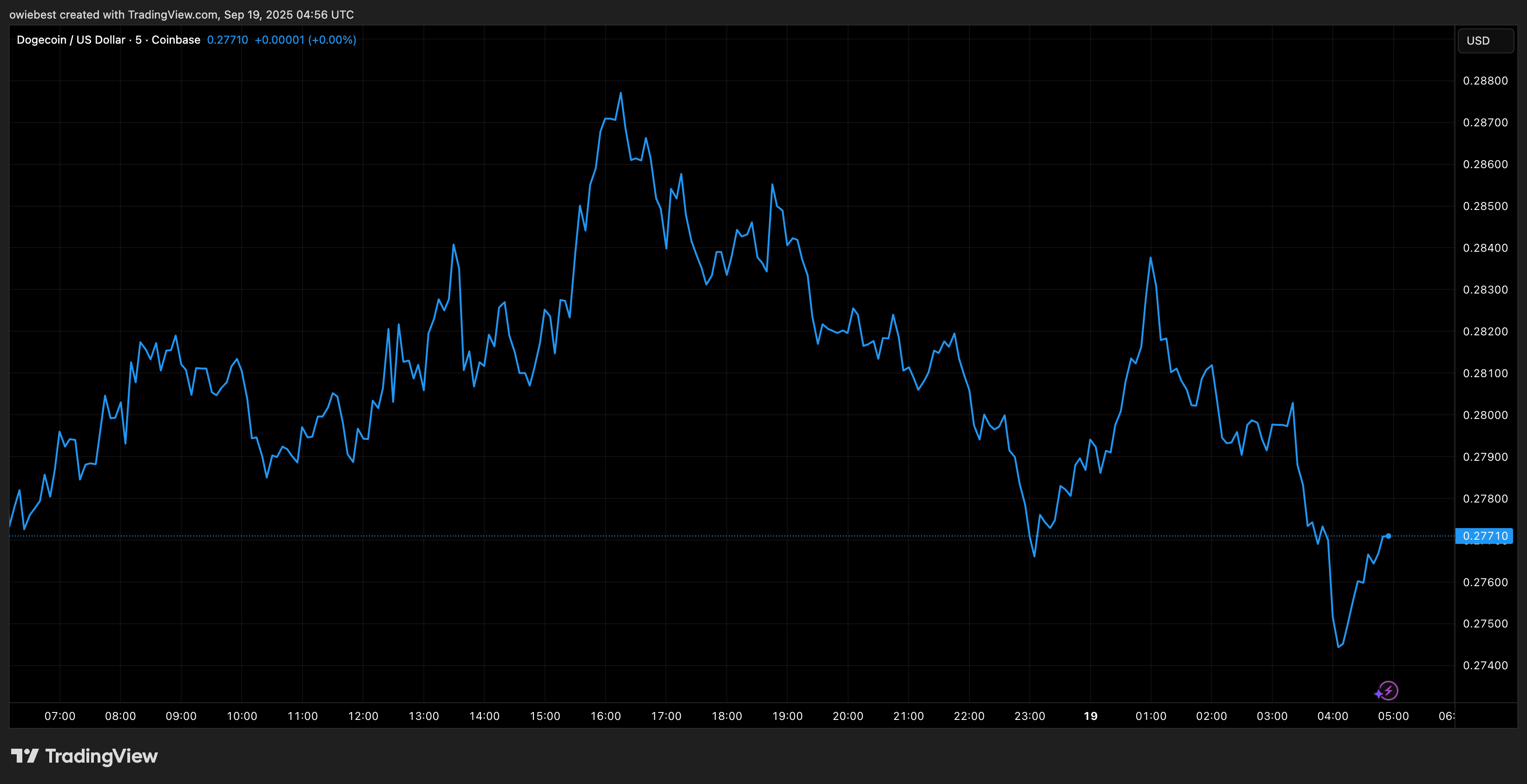This screenshot has height=784, width=1527.
Task: Click the 0.27400 price scale label
Action: [1485, 665]
